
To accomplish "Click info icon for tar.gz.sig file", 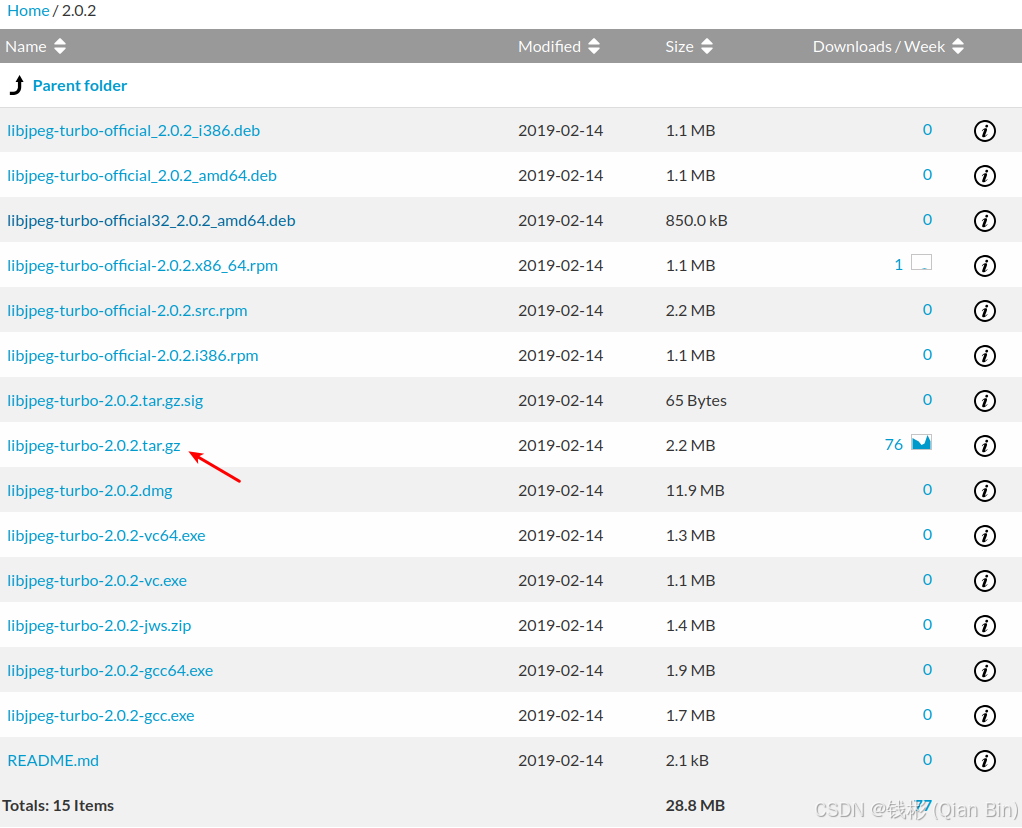I will [984, 400].
